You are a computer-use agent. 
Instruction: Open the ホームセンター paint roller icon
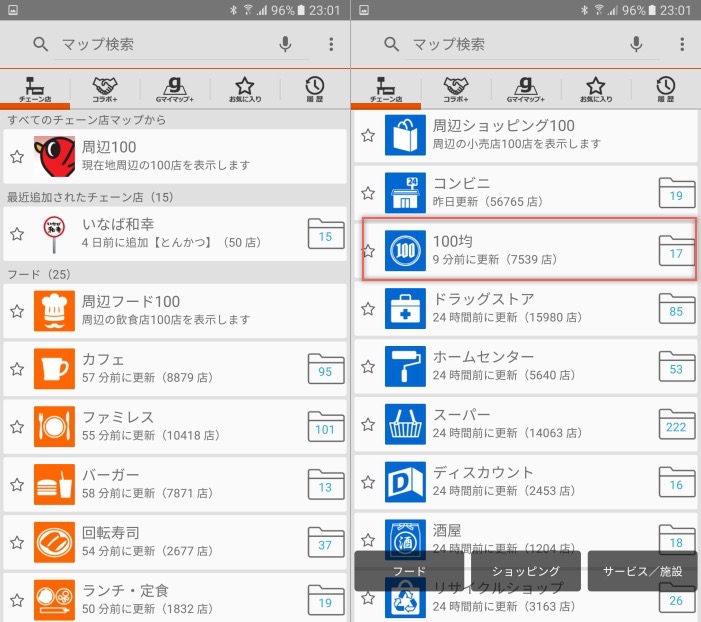coord(405,366)
